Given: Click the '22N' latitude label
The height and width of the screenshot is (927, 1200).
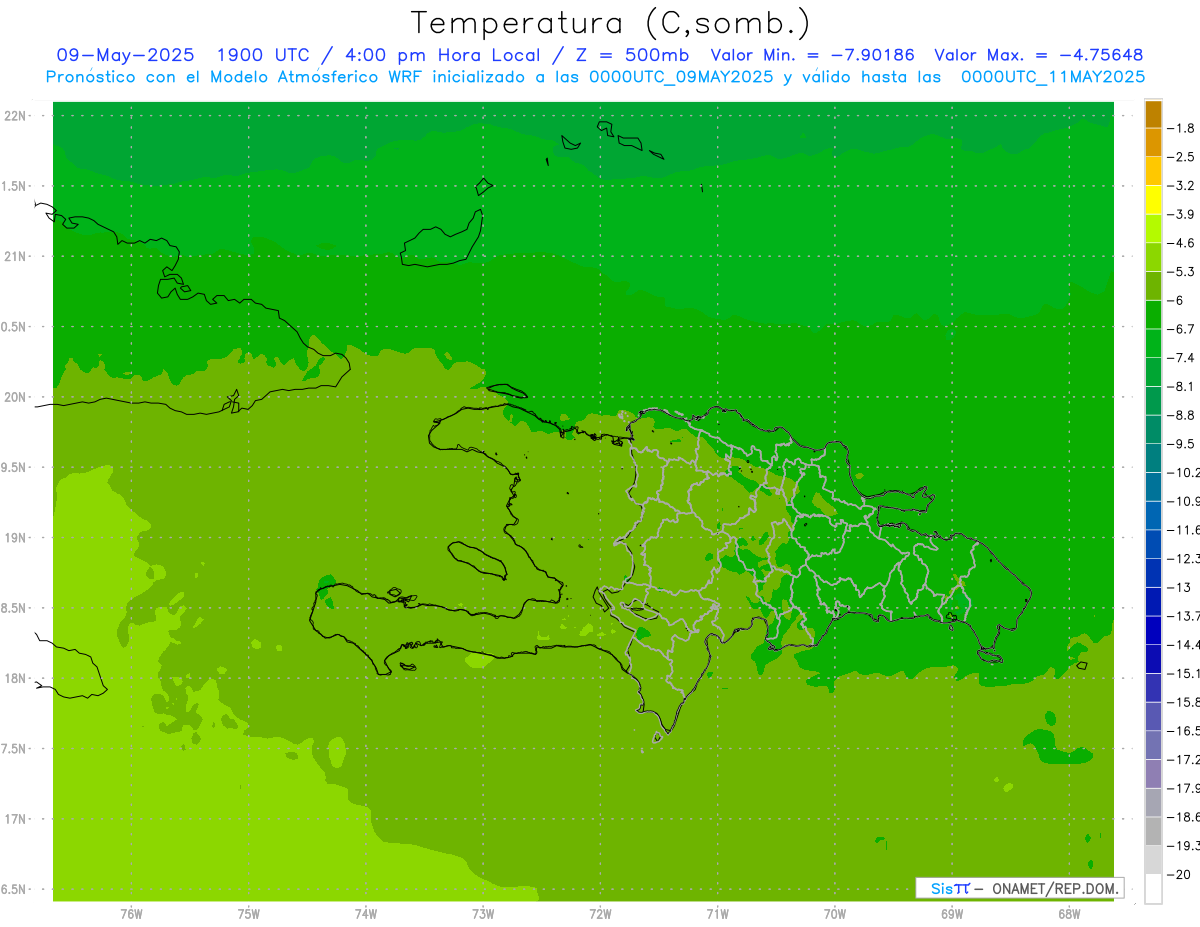Looking at the screenshot, I should [16, 116].
